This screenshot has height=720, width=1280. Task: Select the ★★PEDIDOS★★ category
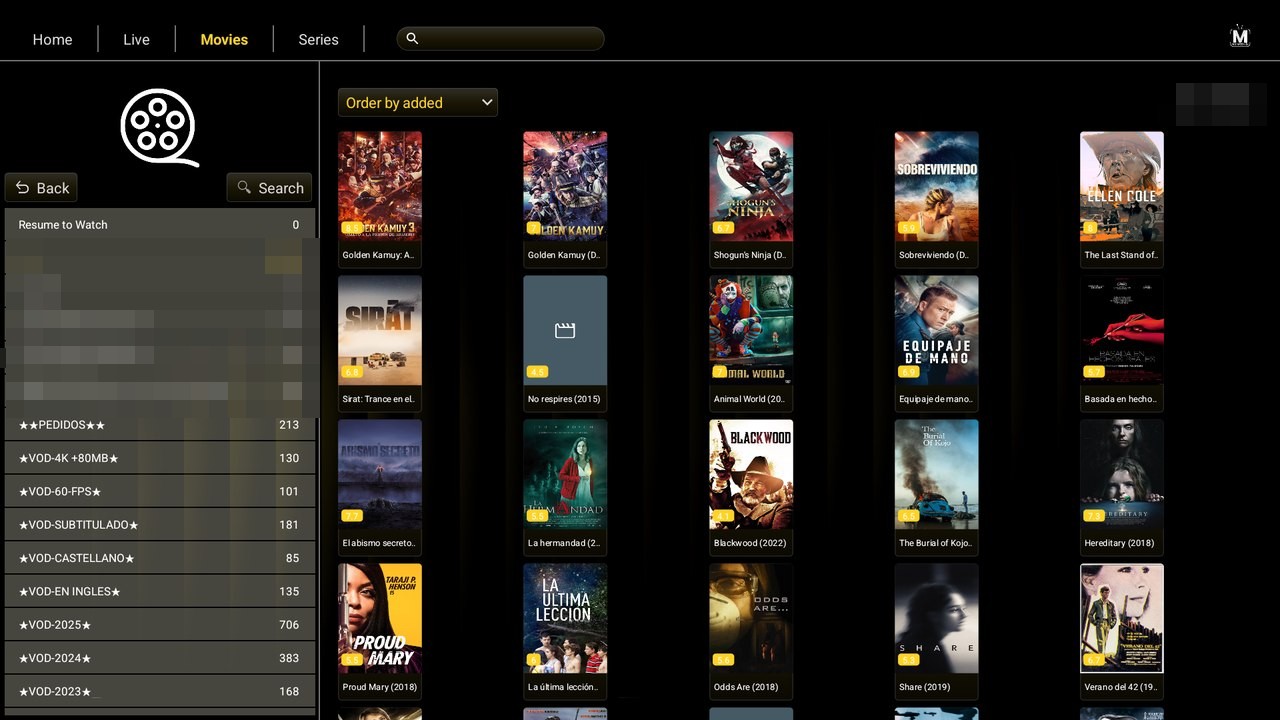point(160,425)
